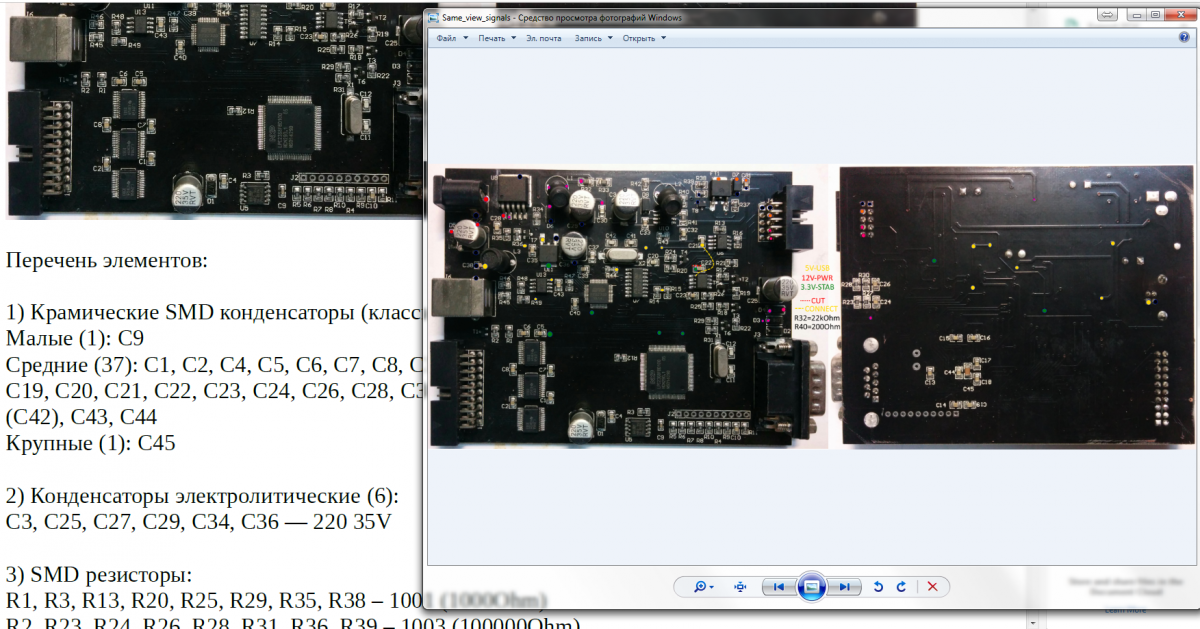Viewport: 1200px width, 629px height.
Task: Click the 'C3, C25, C27, C29, C34, C36 — 220 35V' line
Action: (x=199, y=522)
